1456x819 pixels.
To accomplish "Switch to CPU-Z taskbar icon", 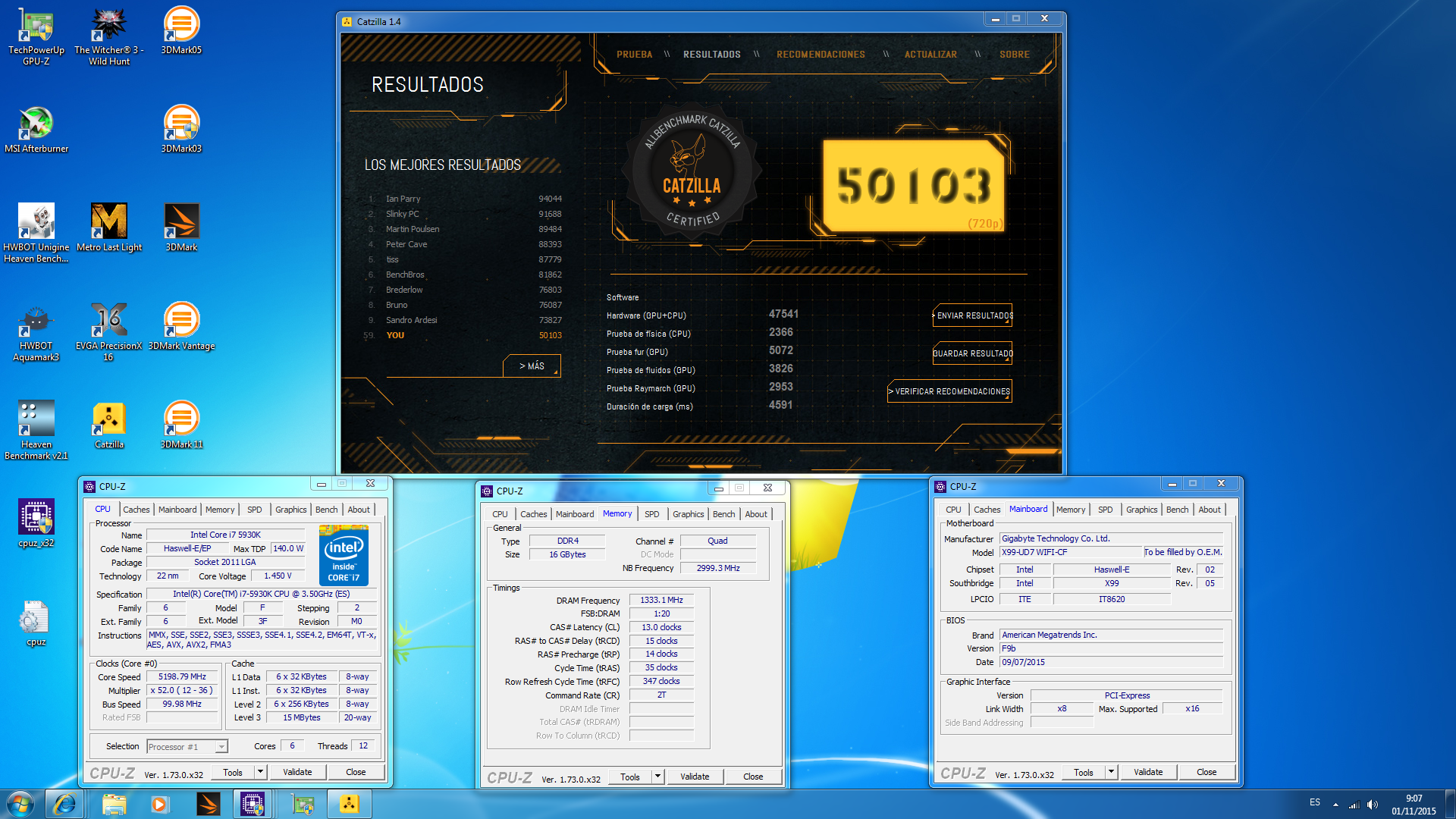I will 253,804.
